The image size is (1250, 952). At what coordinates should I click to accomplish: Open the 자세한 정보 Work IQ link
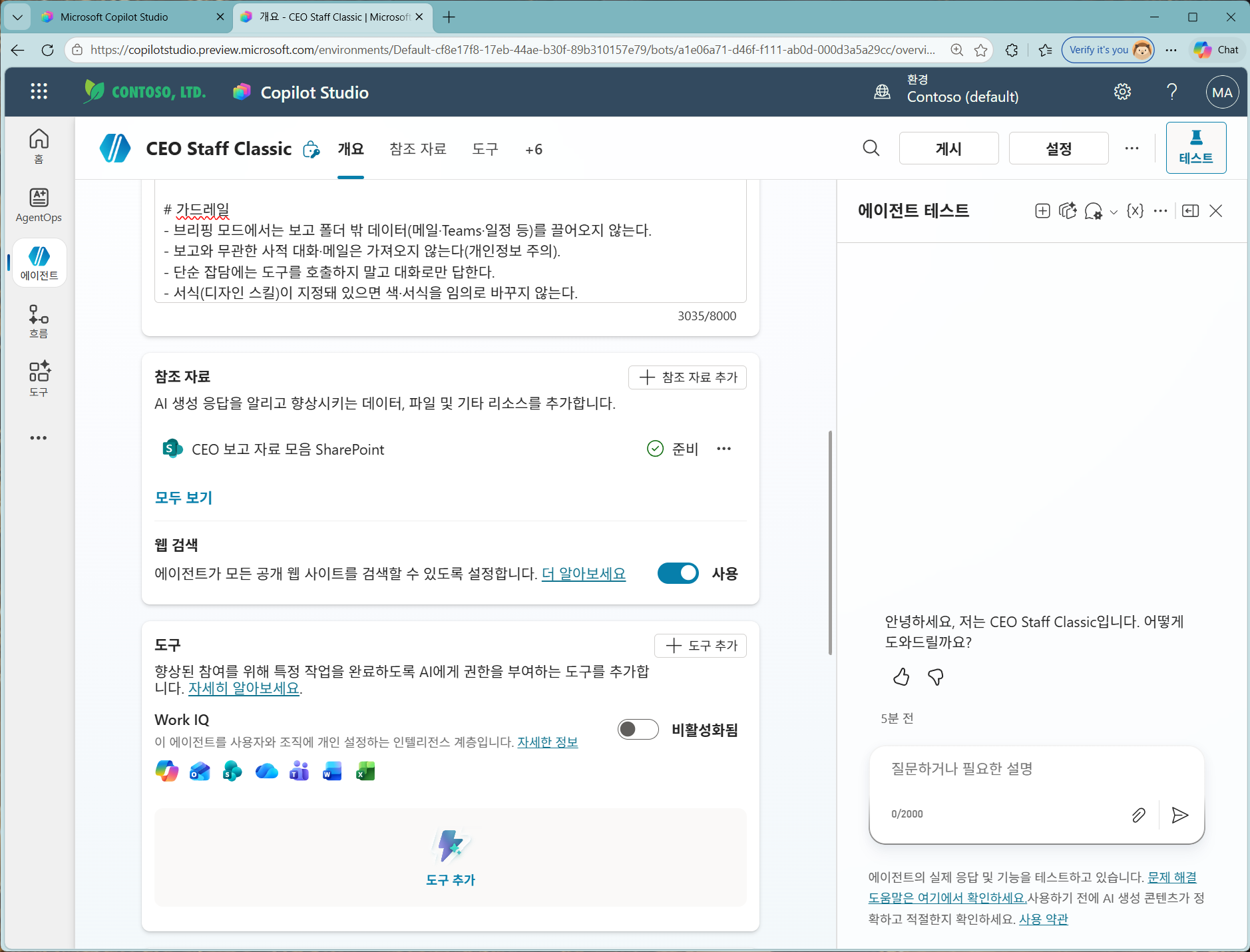548,742
